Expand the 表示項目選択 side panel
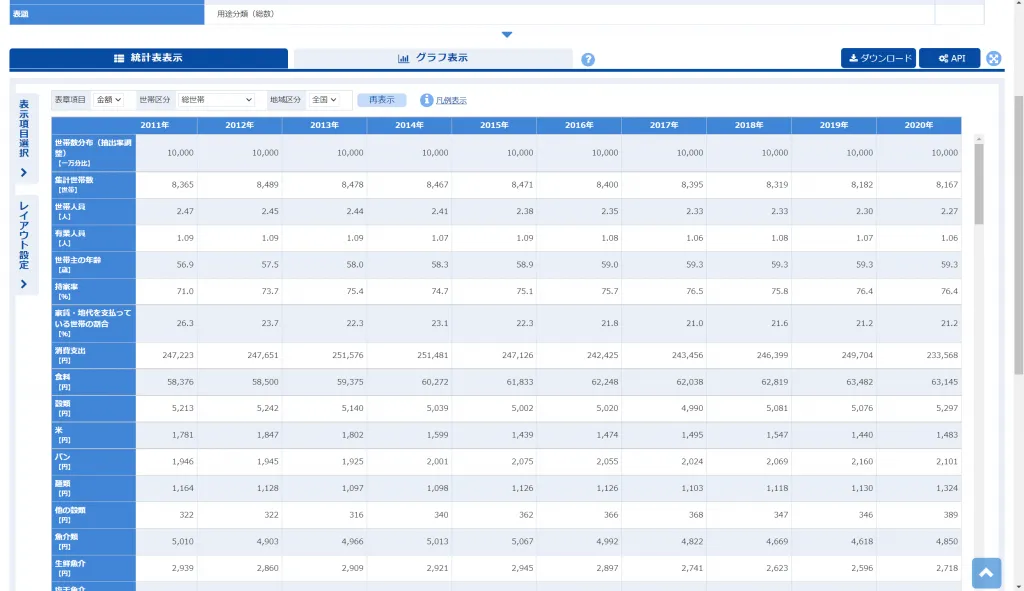The image size is (1024, 591). coord(24,138)
